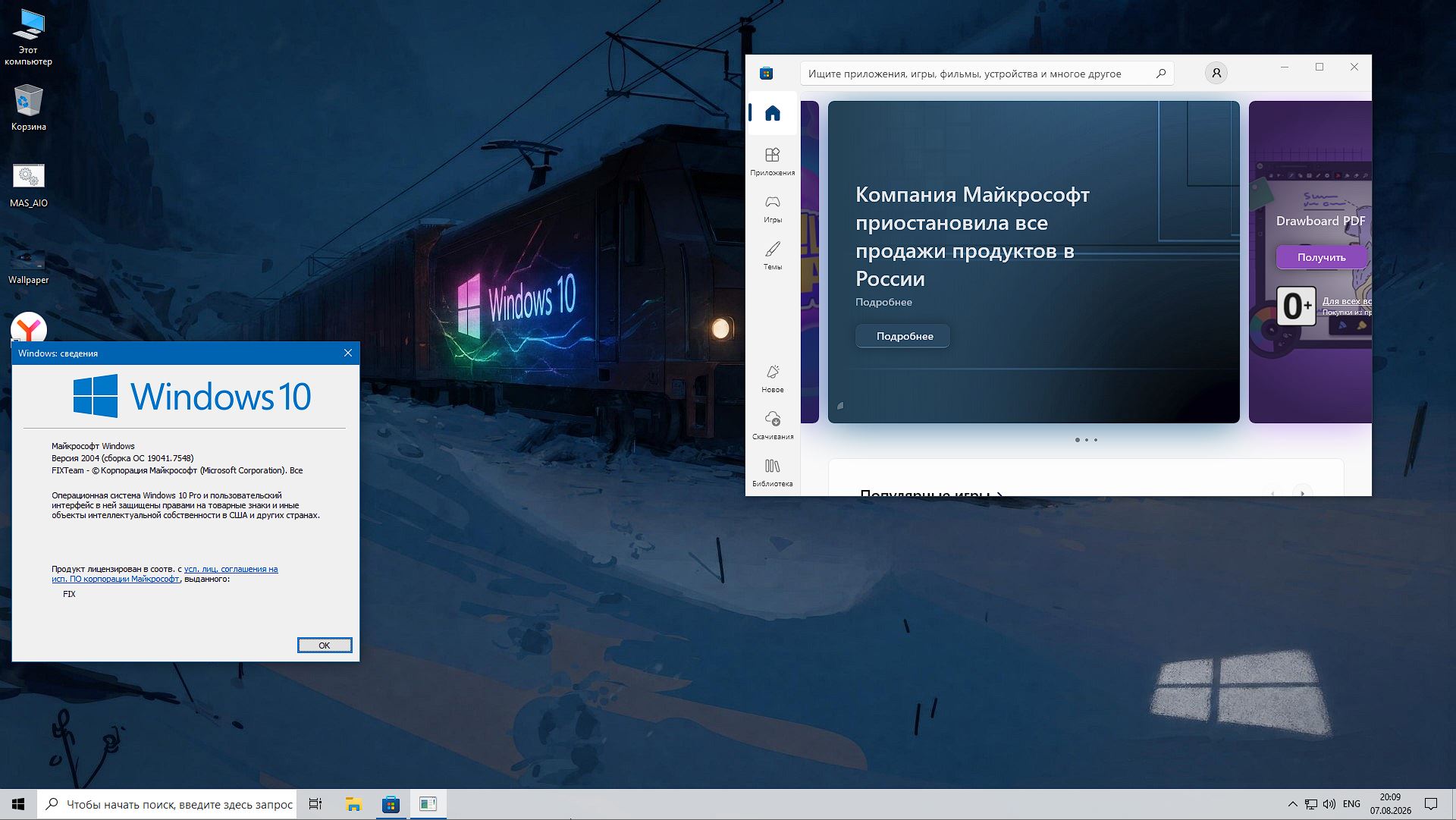Click the search magnifier in Store search box

click(x=1160, y=74)
